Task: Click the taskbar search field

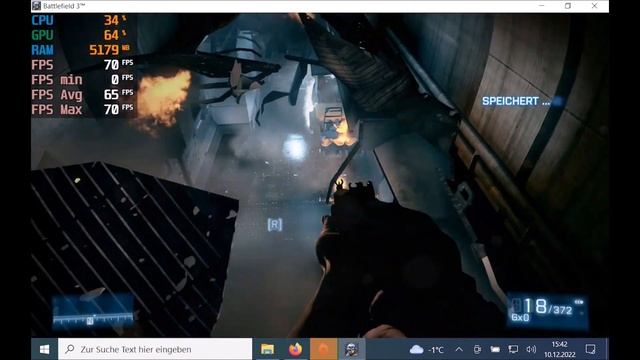Action: 155,349
